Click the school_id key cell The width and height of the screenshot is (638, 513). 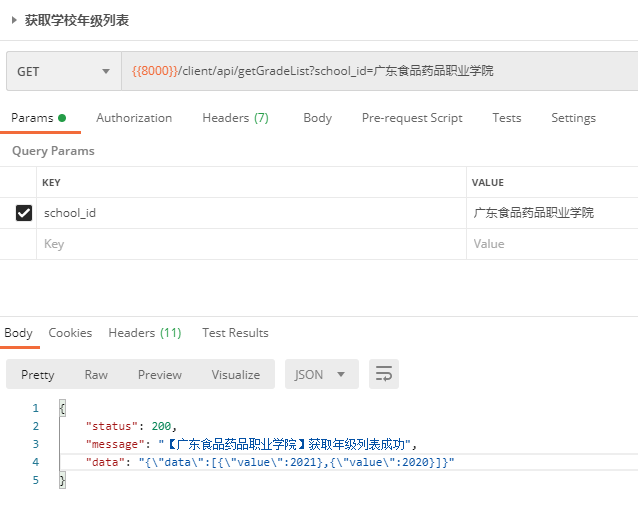pyautogui.click(x=251, y=213)
